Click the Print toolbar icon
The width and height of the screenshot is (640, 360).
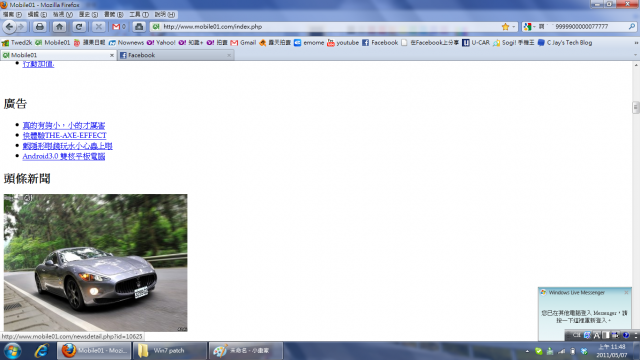pos(40,27)
